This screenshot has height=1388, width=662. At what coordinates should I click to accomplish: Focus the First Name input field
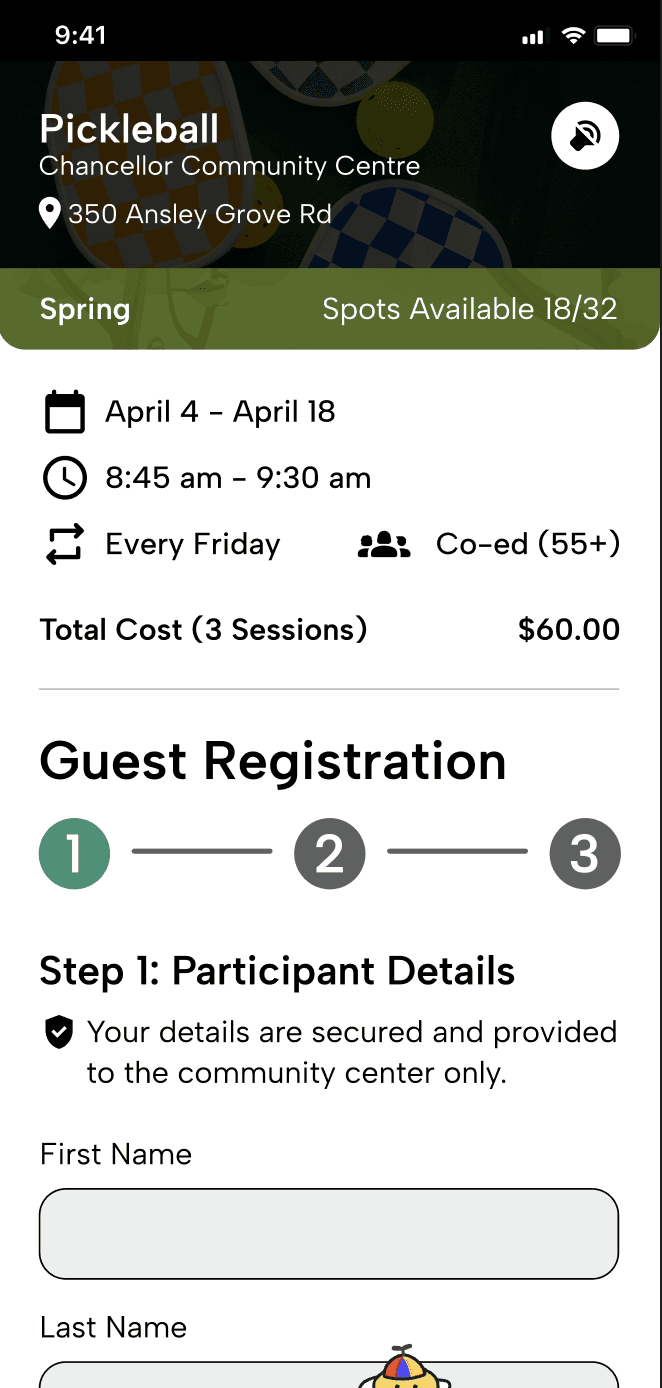point(329,1233)
